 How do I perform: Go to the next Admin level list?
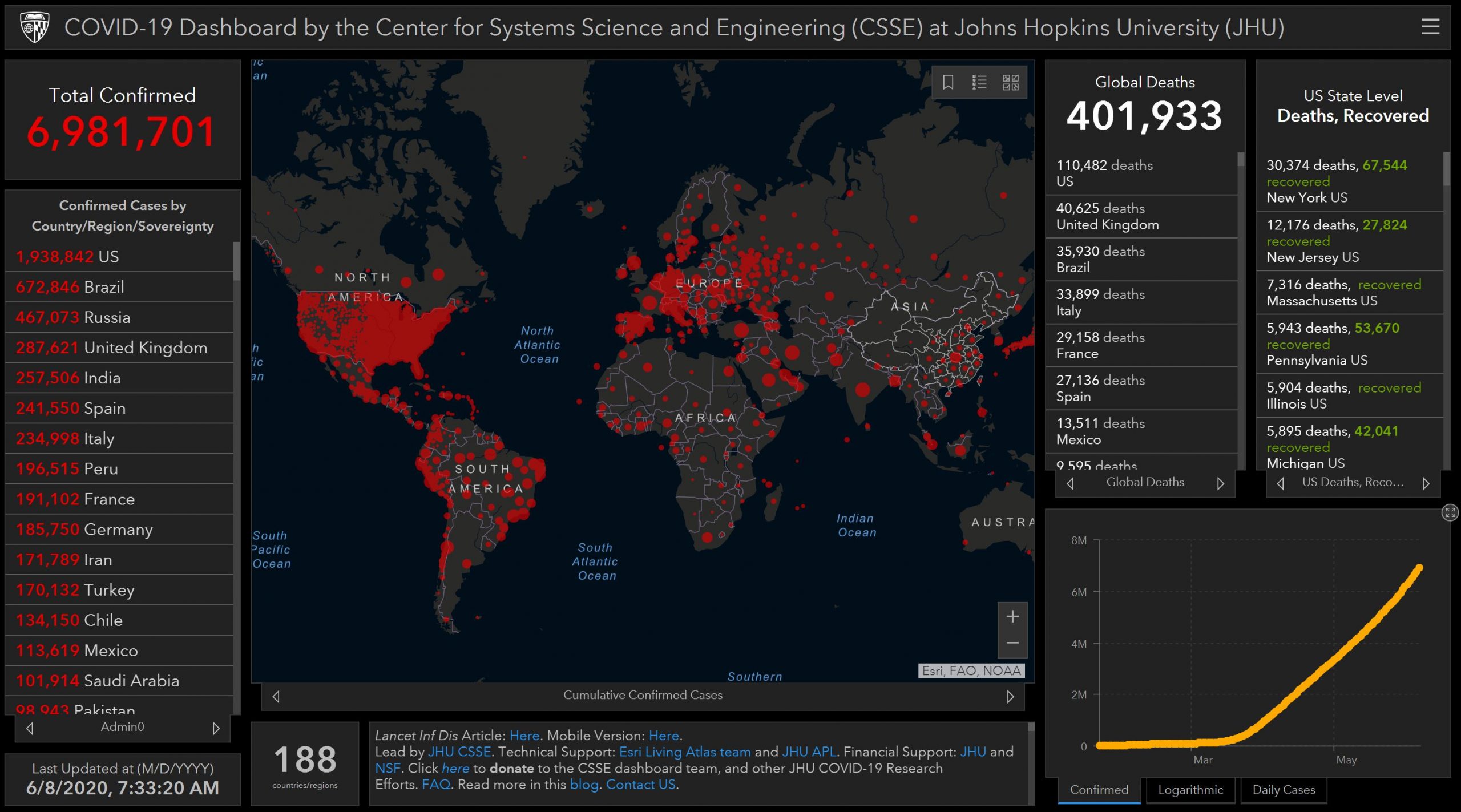point(216,728)
